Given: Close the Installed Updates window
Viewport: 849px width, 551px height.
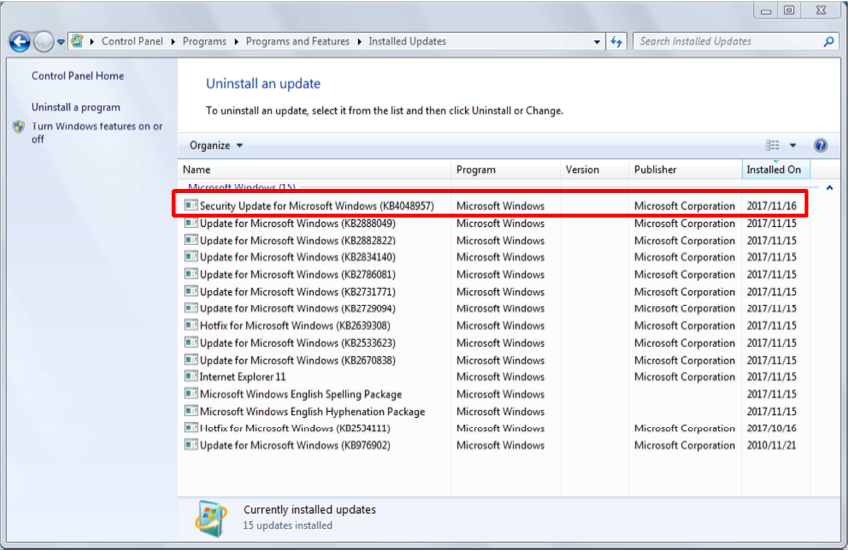Looking at the screenshot, I should tap(821, 11).
